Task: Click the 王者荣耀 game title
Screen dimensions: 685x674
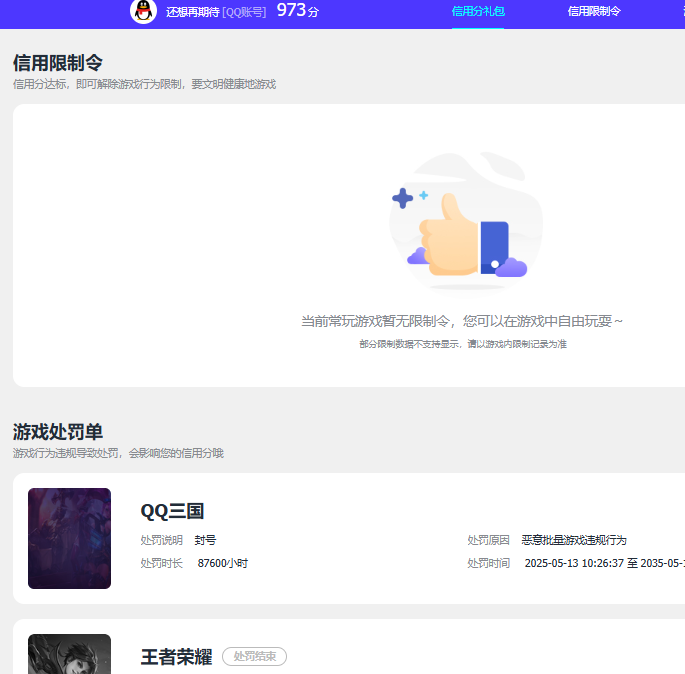Action: [x=176, y=657]
